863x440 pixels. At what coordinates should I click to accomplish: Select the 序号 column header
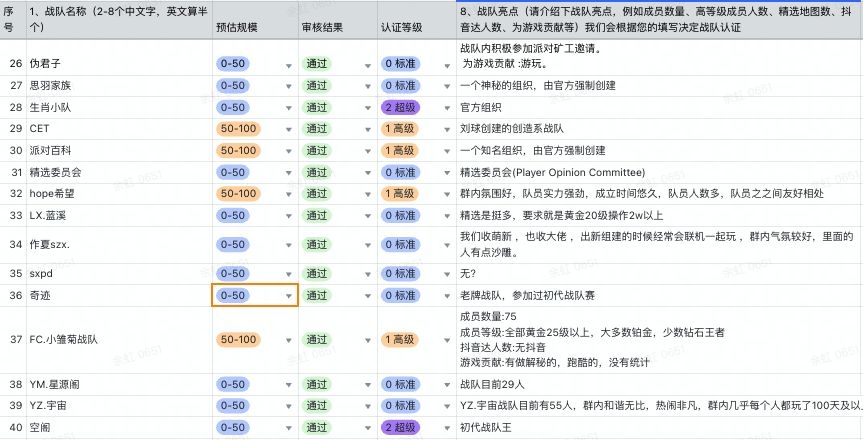[13, 20]
